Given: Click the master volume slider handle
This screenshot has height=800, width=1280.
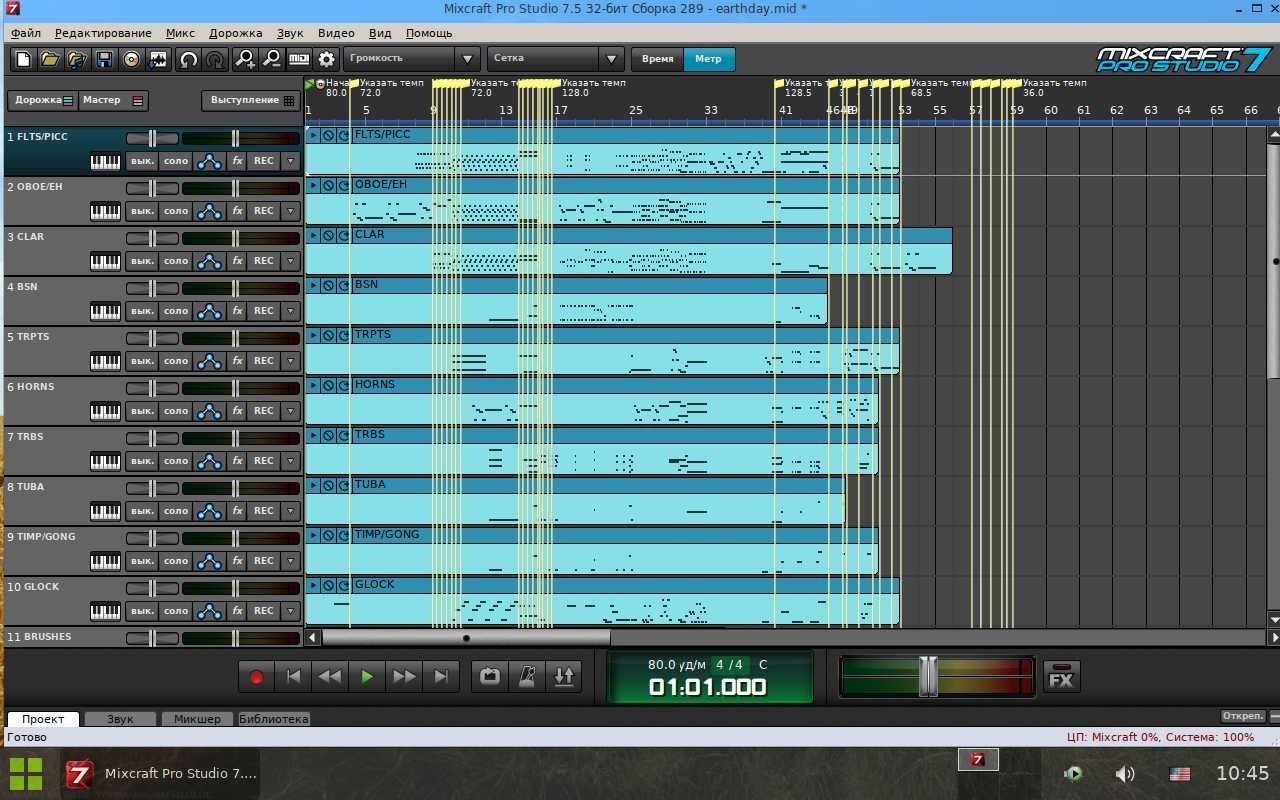Looking at the screenshot, I should point(929,677).
